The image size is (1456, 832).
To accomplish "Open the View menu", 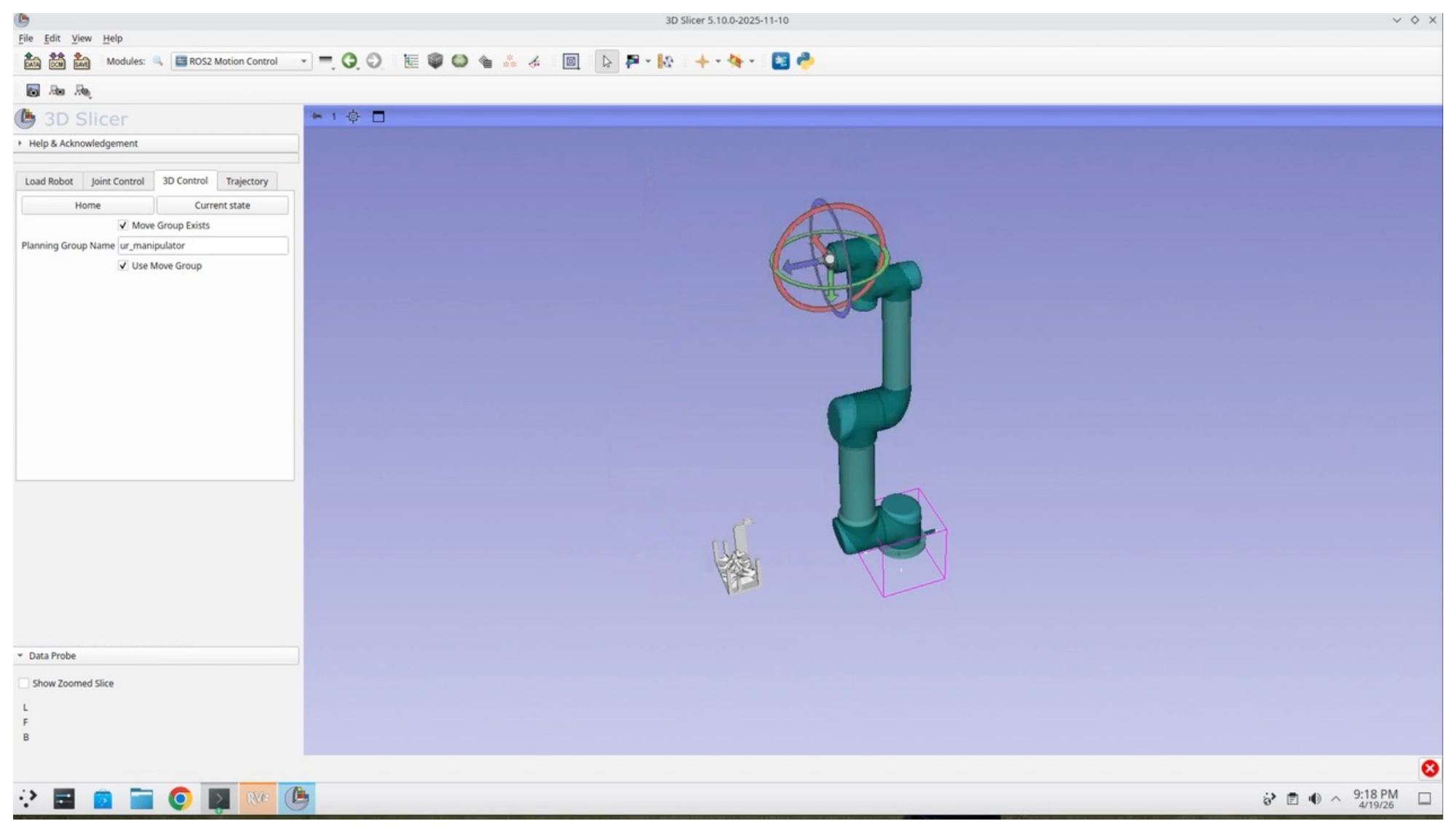I will [x=81, y=39].
